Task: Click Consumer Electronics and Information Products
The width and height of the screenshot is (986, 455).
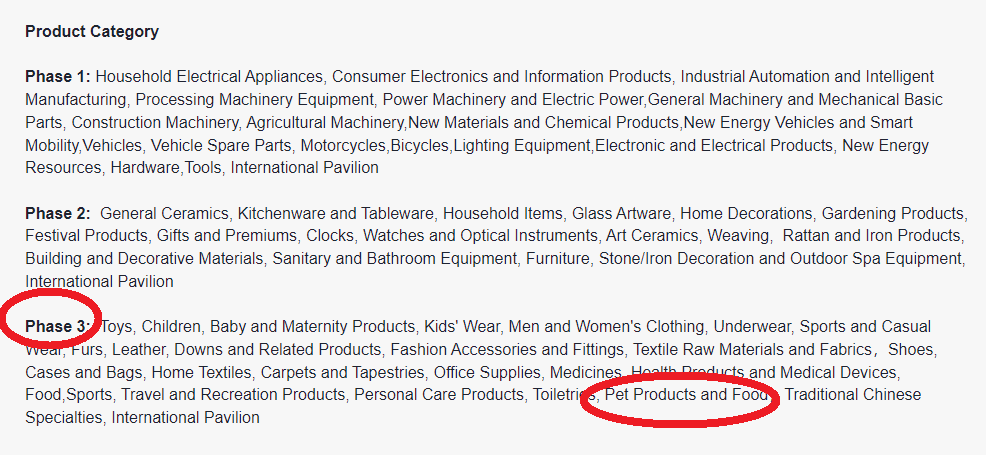Action: click(501, 76)
